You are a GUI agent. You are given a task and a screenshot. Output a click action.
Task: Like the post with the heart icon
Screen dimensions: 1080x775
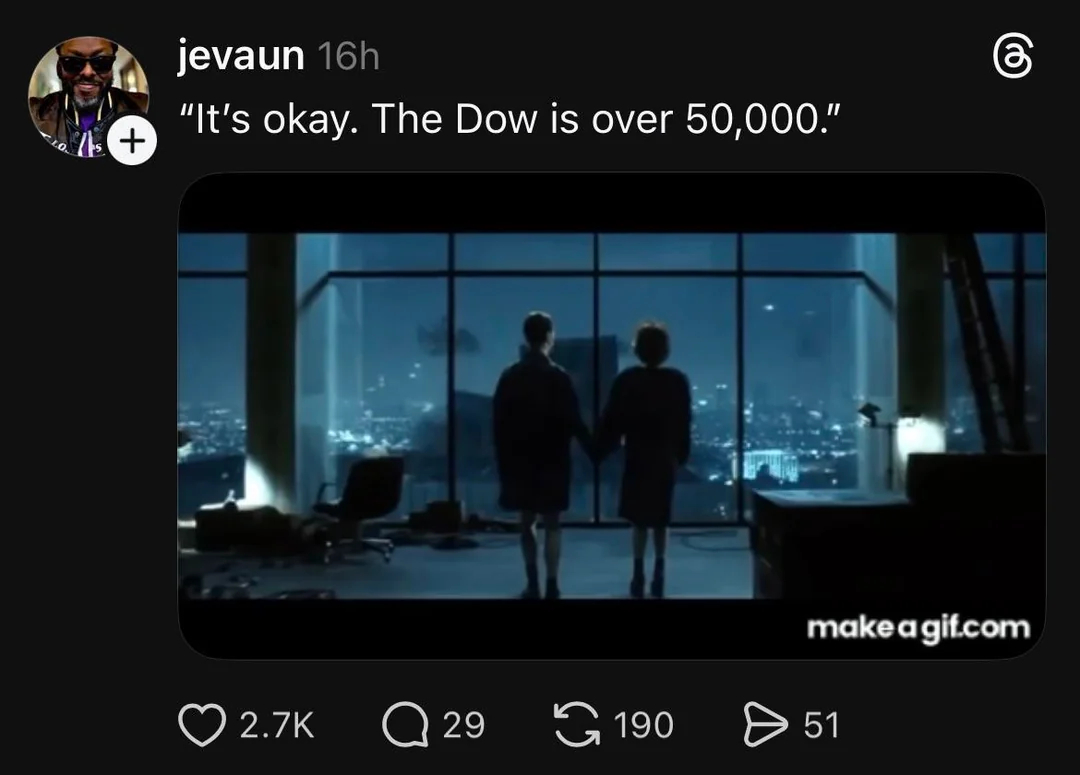click(x=202, y=725)
